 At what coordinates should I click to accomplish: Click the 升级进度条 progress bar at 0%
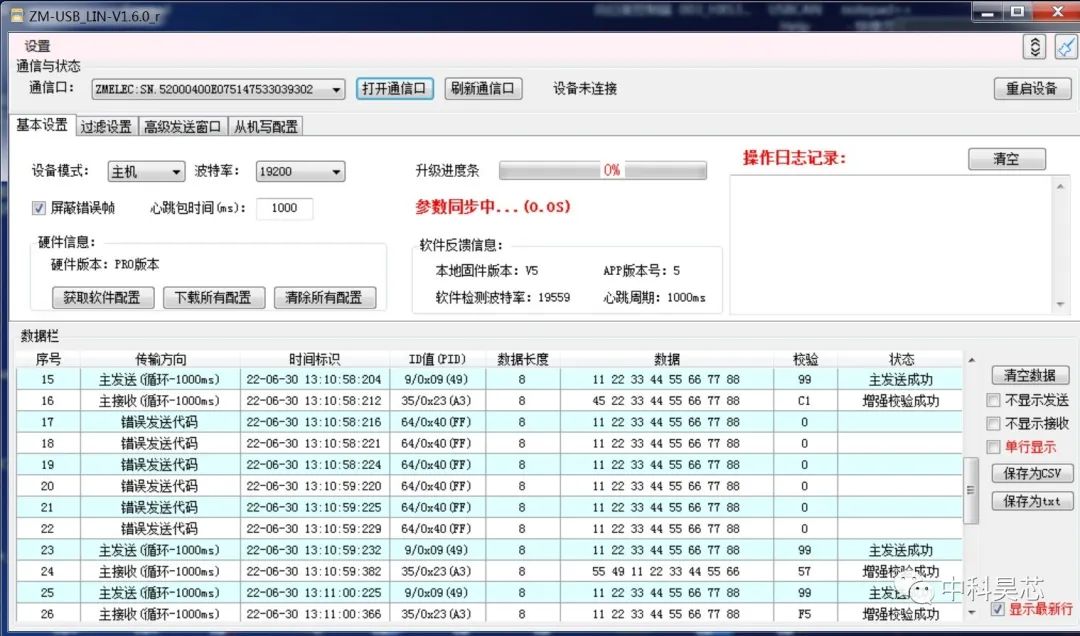[x=603, y=169]
